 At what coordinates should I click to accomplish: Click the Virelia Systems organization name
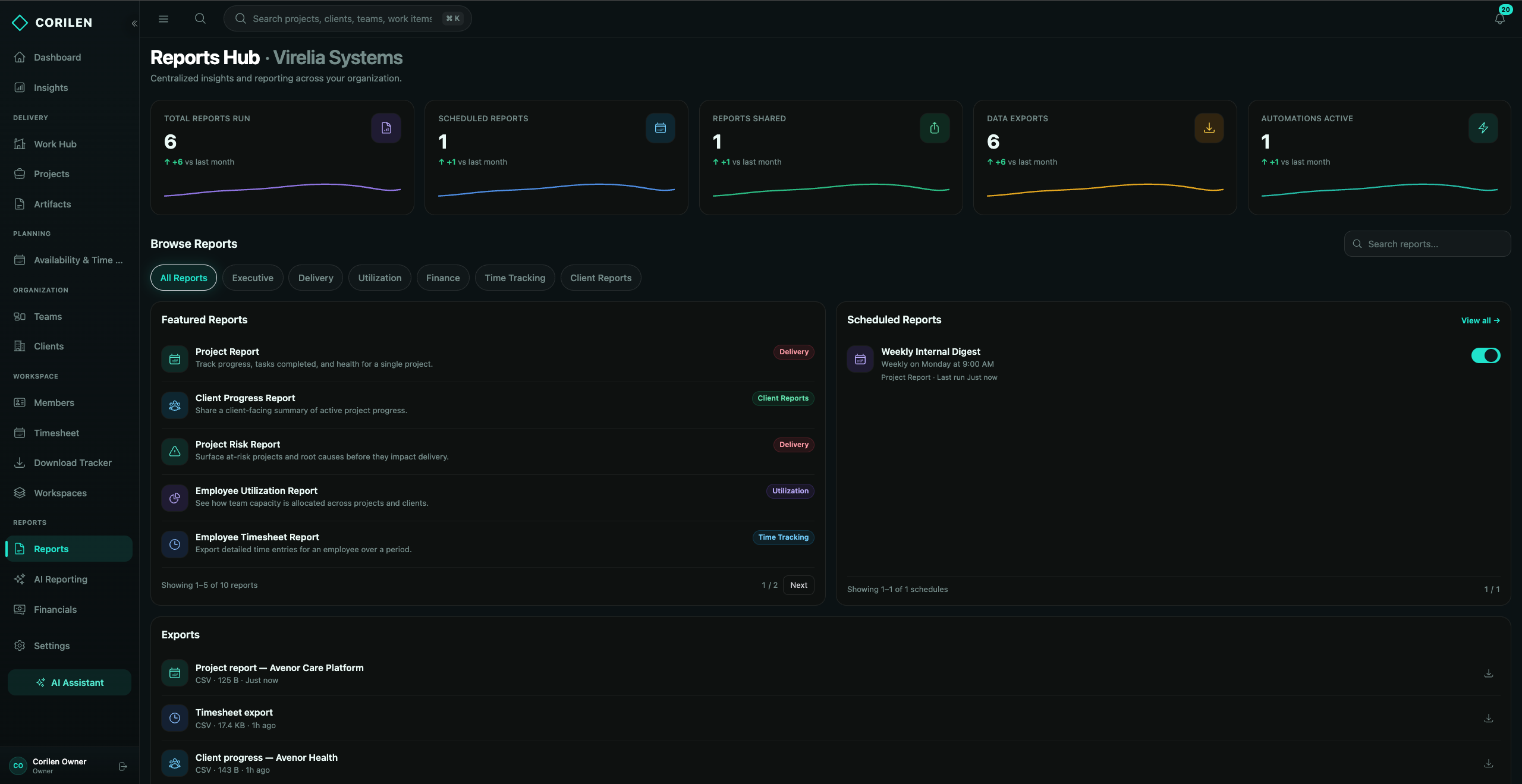click(338, 58)
